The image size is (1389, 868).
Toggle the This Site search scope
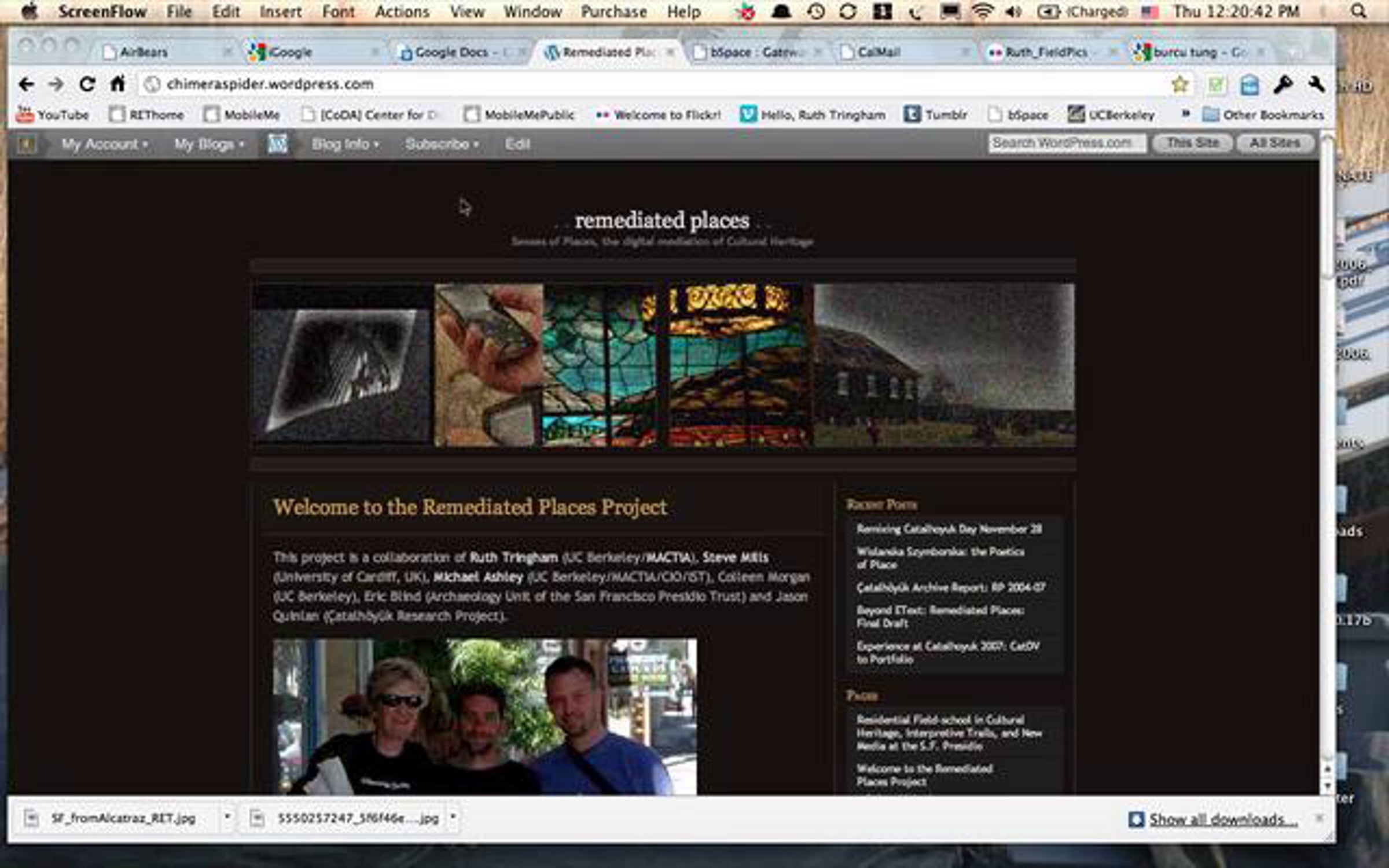[x=1192, y=143]
